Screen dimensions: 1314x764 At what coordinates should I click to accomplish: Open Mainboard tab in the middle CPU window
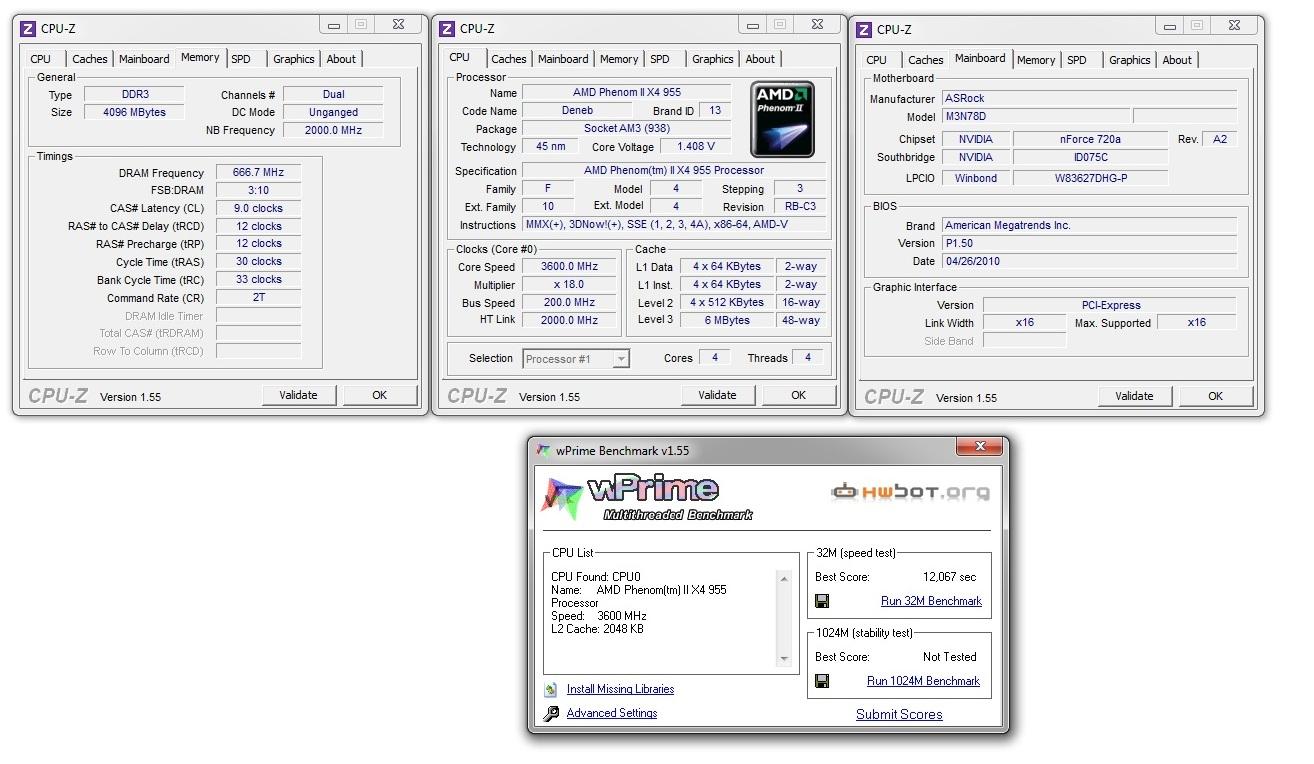coord(564,59)
